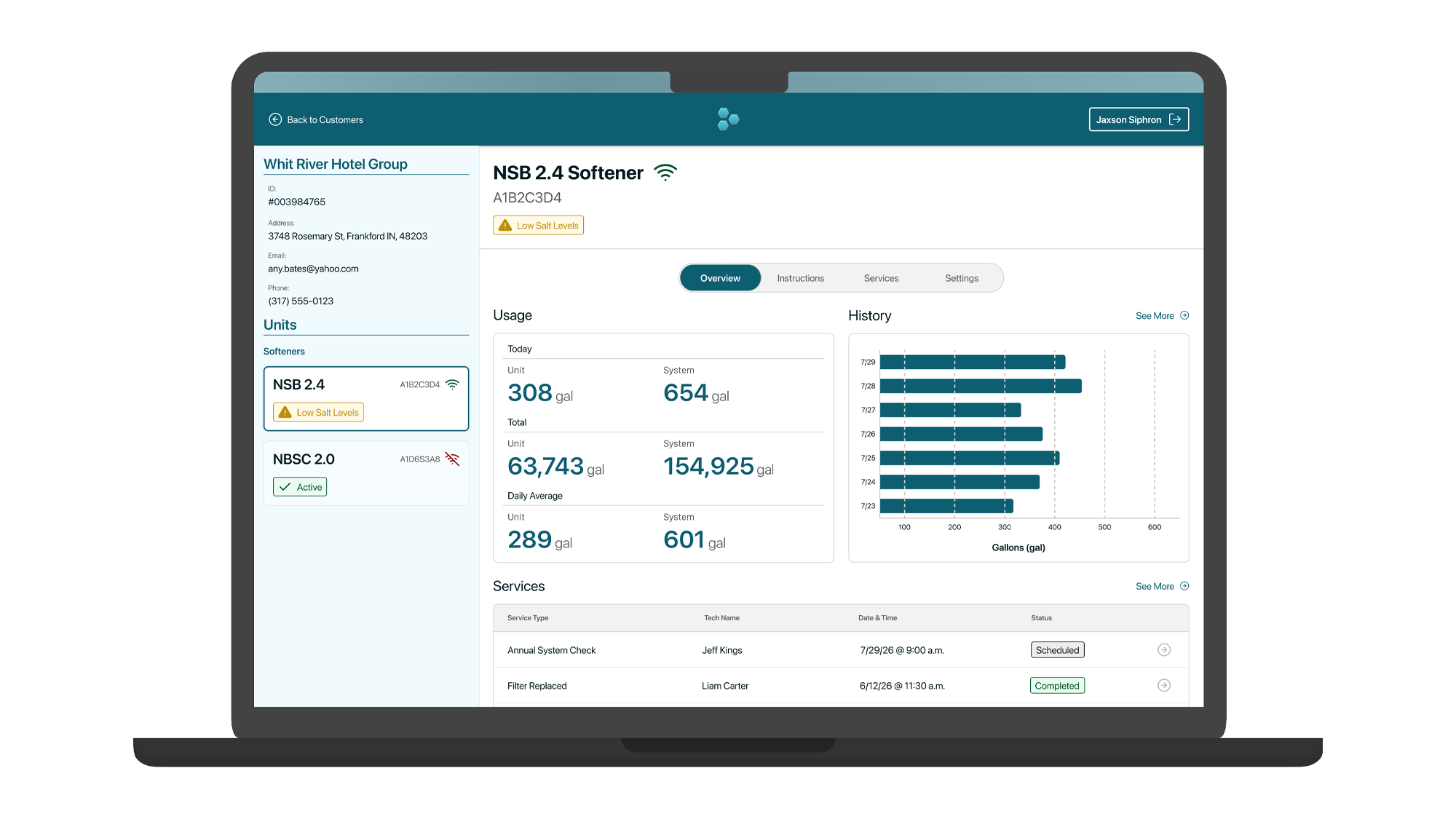Select the Overview tab
This screenshot has height=819, width=1456.
[x=720, y=278]
